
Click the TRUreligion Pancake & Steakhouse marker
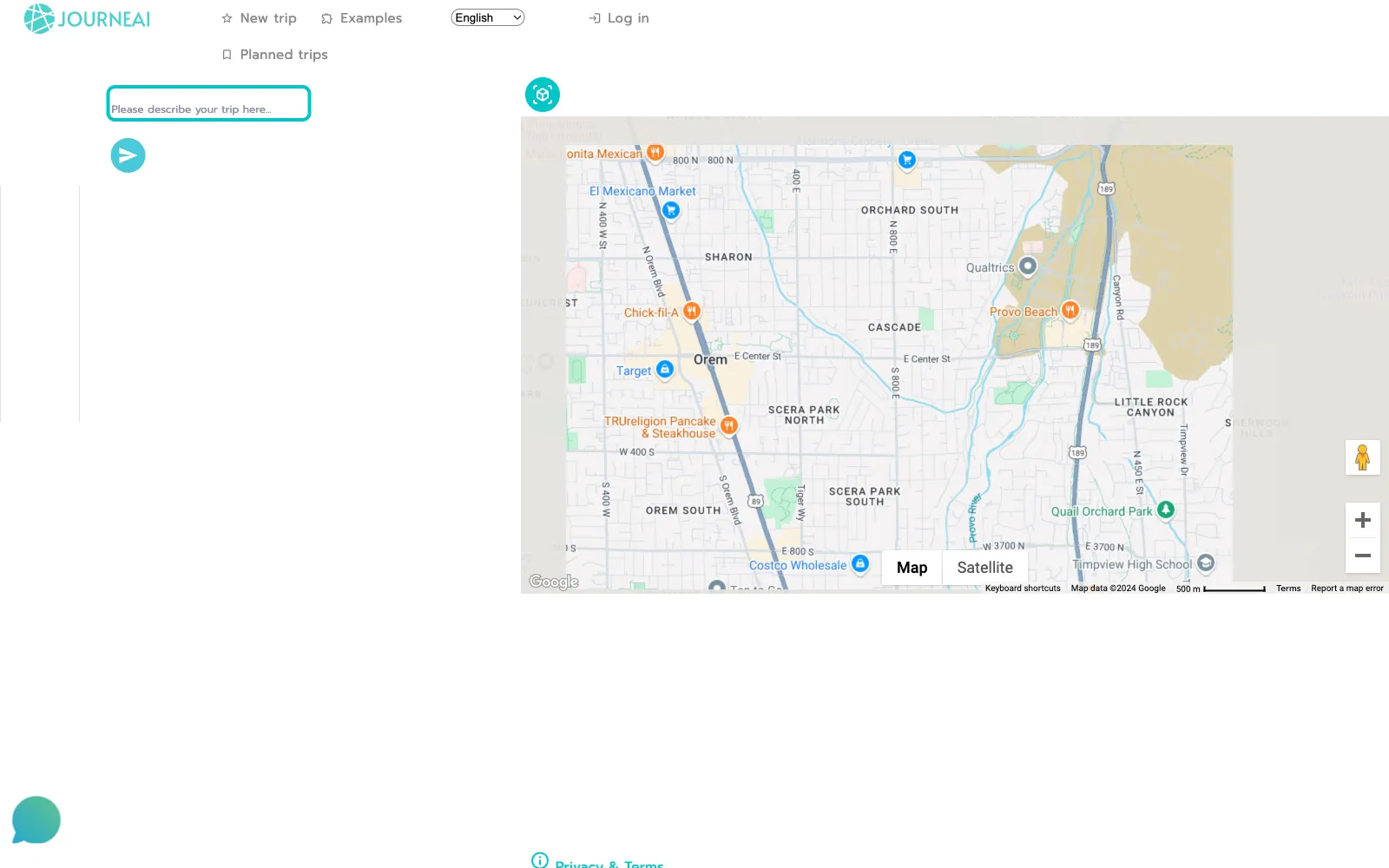[x=729, y=425]
